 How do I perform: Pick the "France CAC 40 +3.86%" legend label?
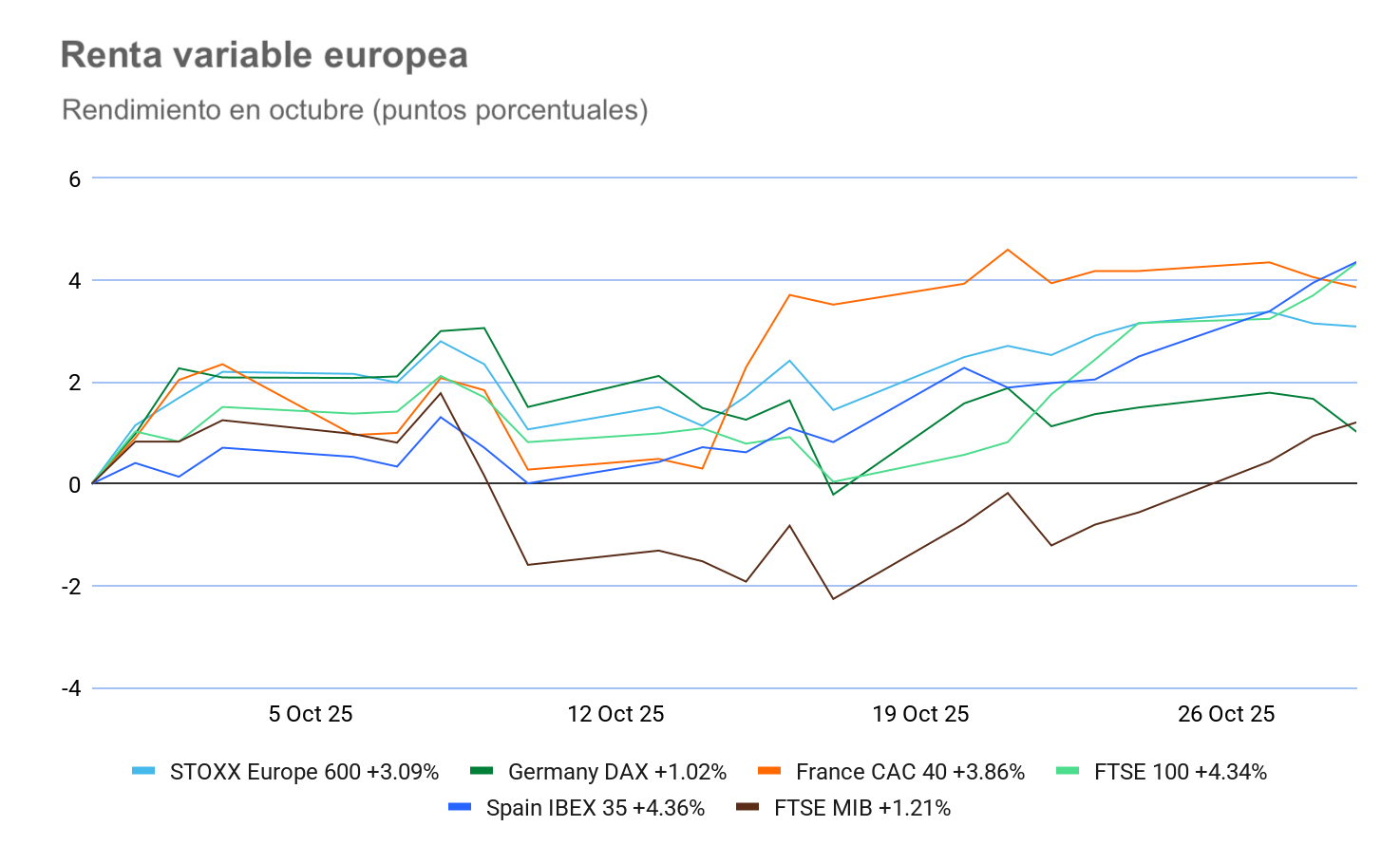point(910,772)
